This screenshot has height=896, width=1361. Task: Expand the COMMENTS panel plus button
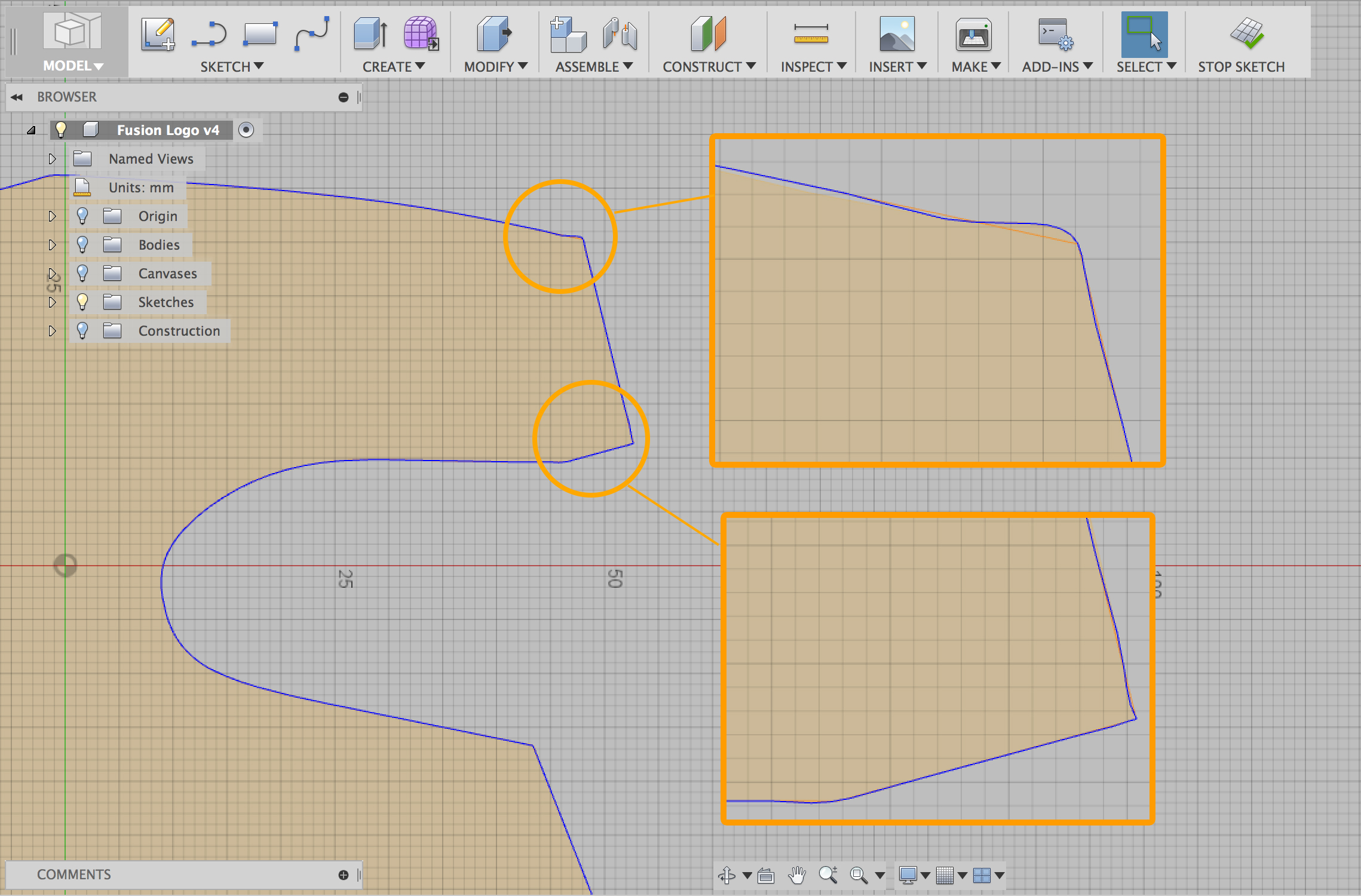tap(344, 875)
